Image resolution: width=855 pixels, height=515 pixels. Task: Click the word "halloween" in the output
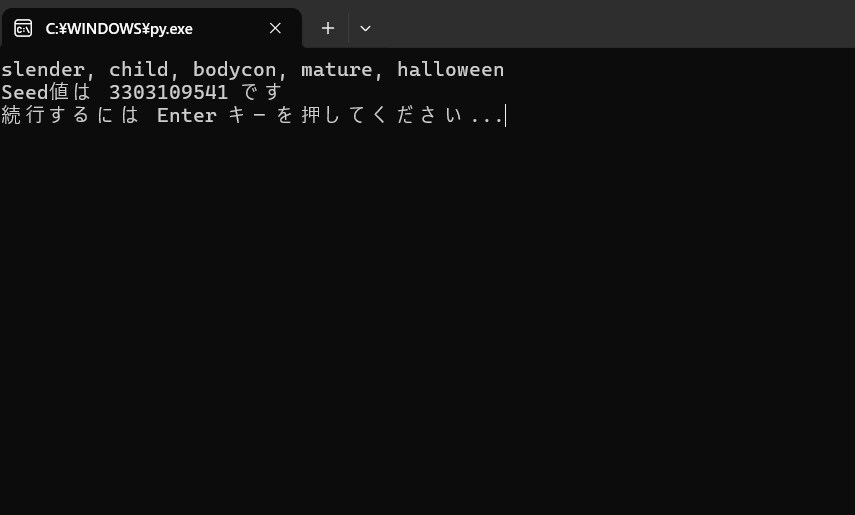(451, 70)
